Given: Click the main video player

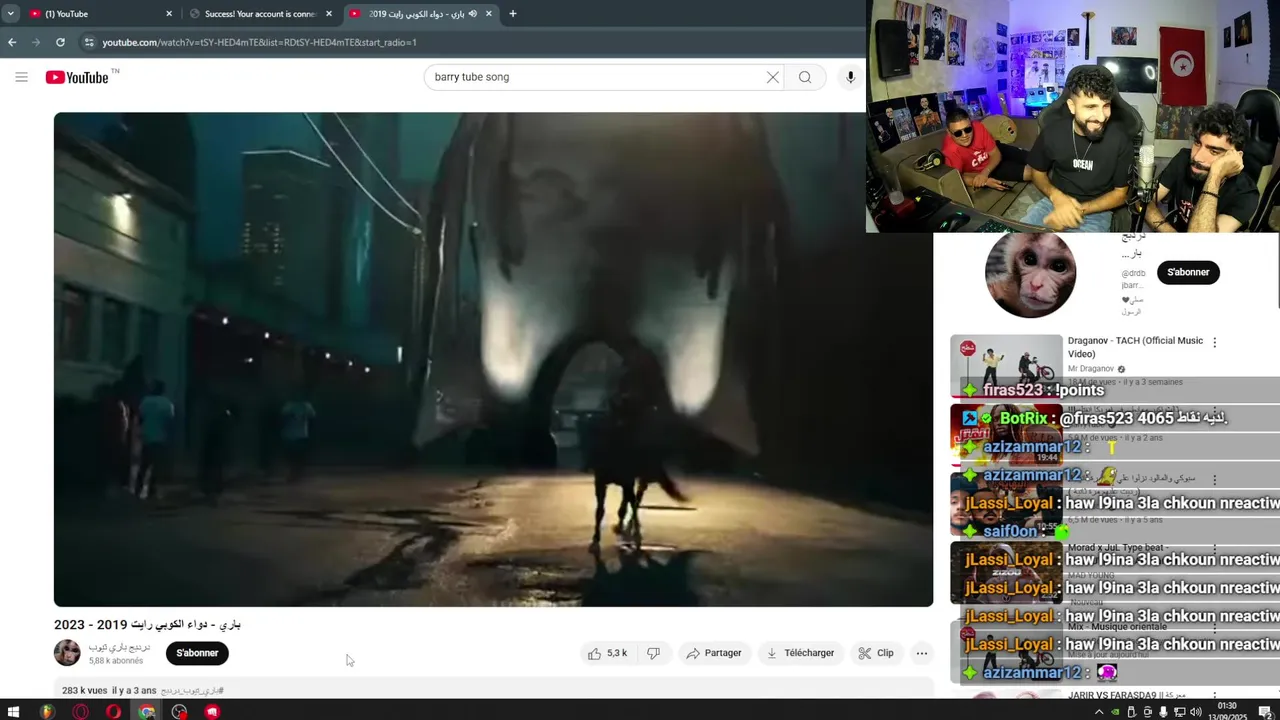Looking at the screenshot, I should (493, 359).
